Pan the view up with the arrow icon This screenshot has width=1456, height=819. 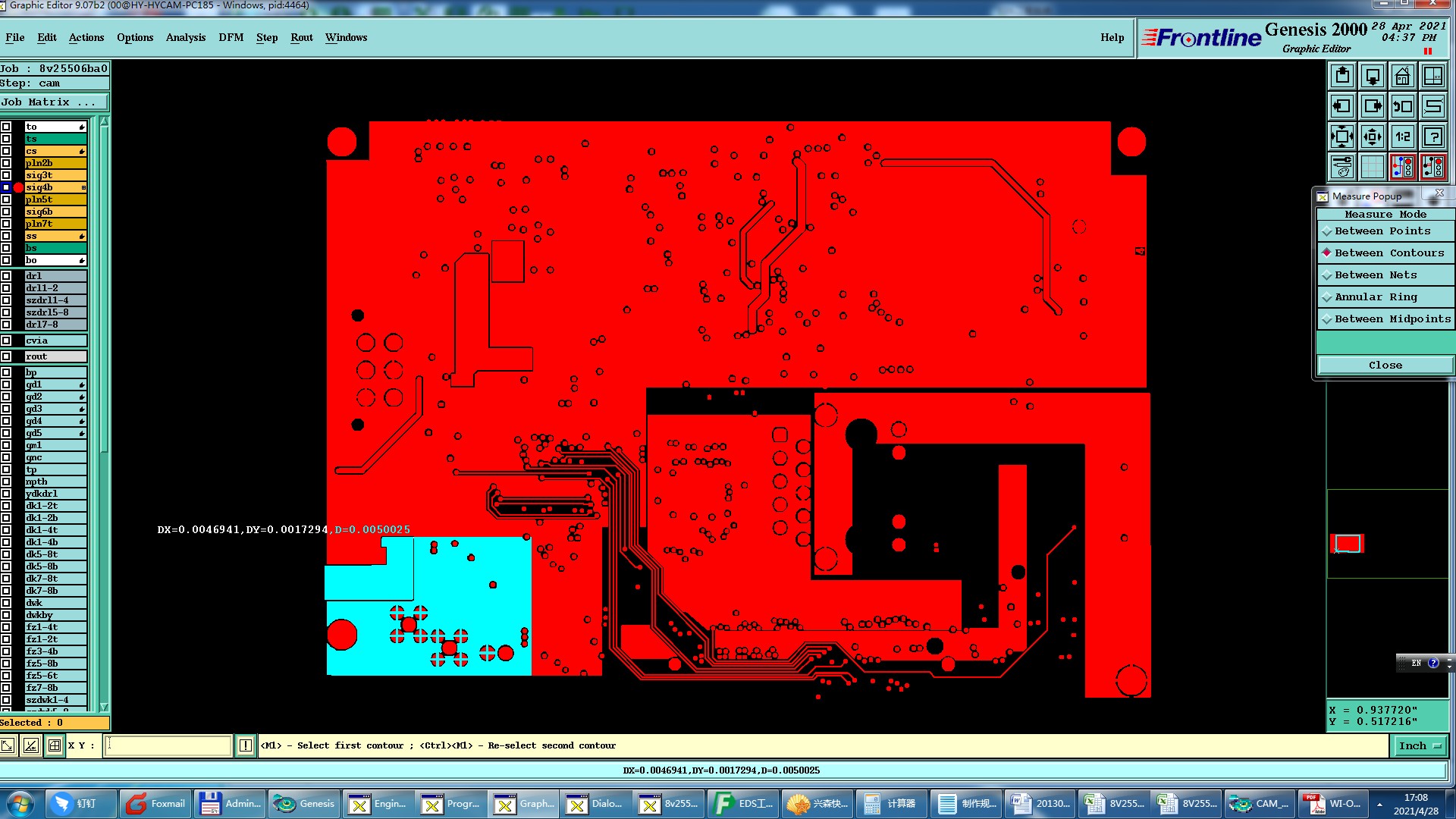(1342, 76)
